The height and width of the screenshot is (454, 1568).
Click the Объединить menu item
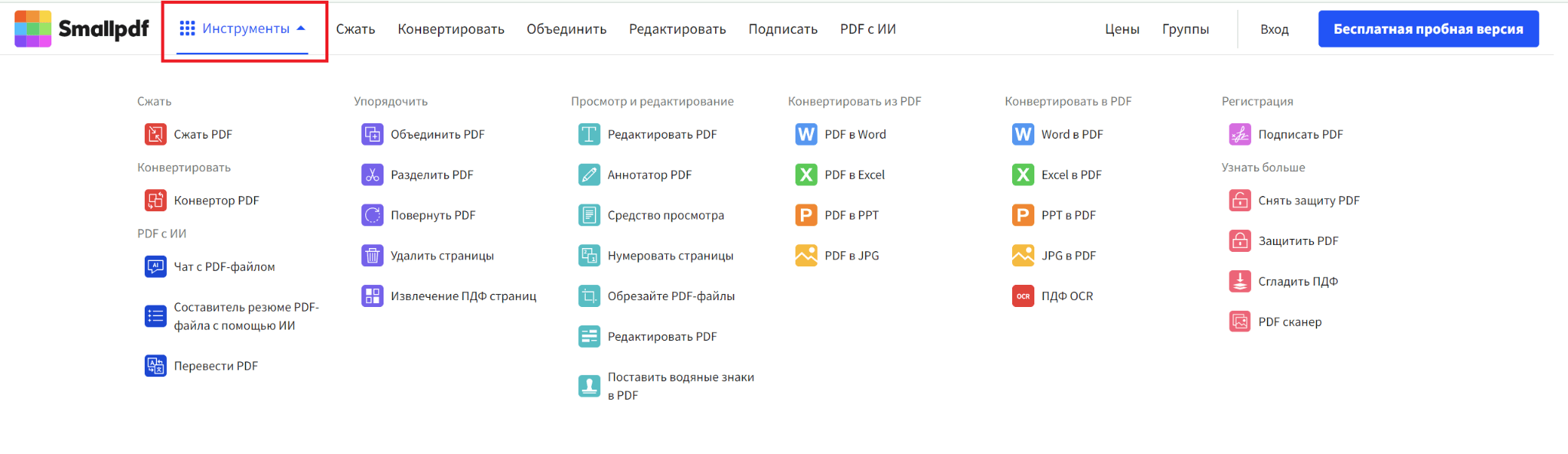coord(566,29)
